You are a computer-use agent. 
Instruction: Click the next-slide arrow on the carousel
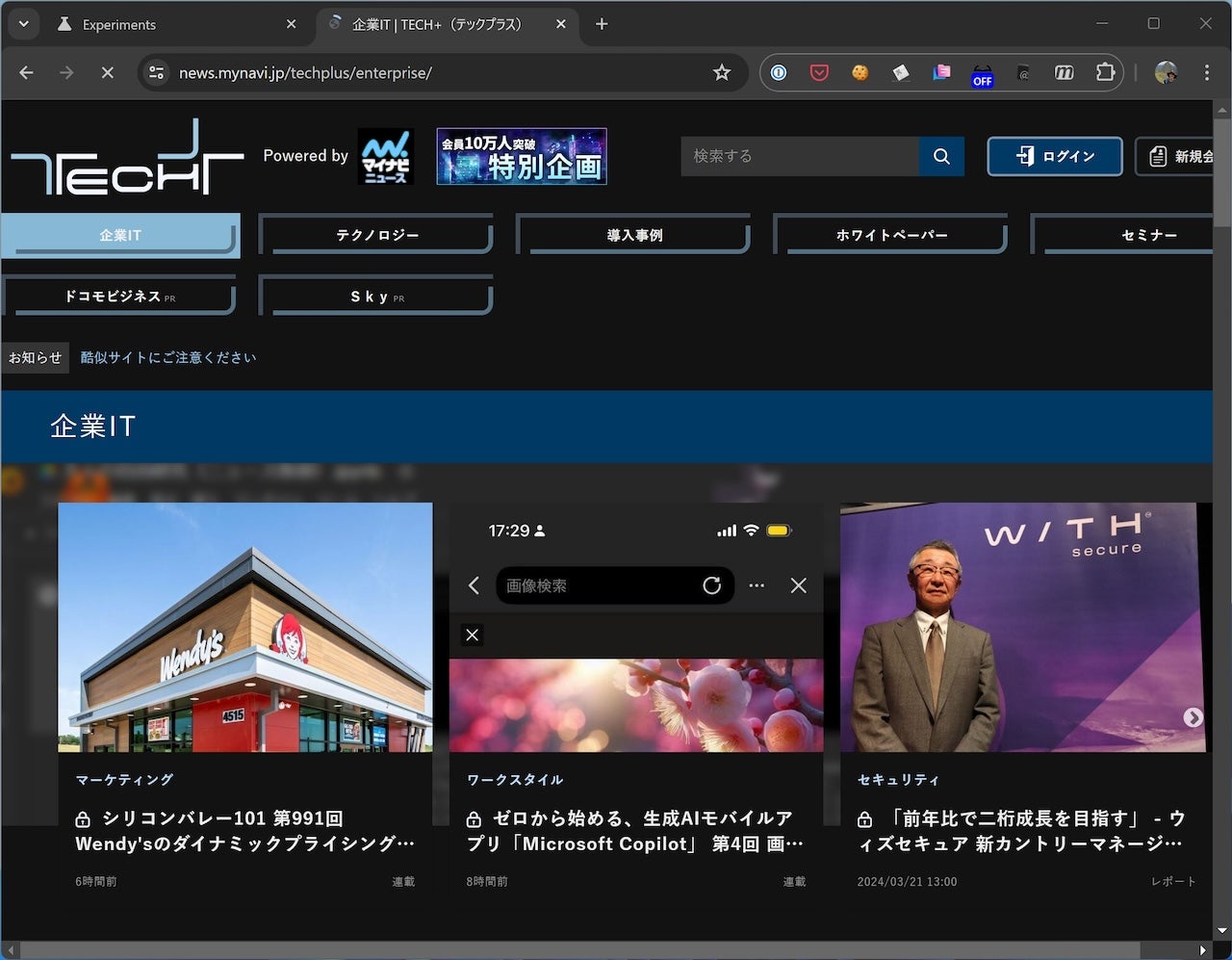point(1193,717)
